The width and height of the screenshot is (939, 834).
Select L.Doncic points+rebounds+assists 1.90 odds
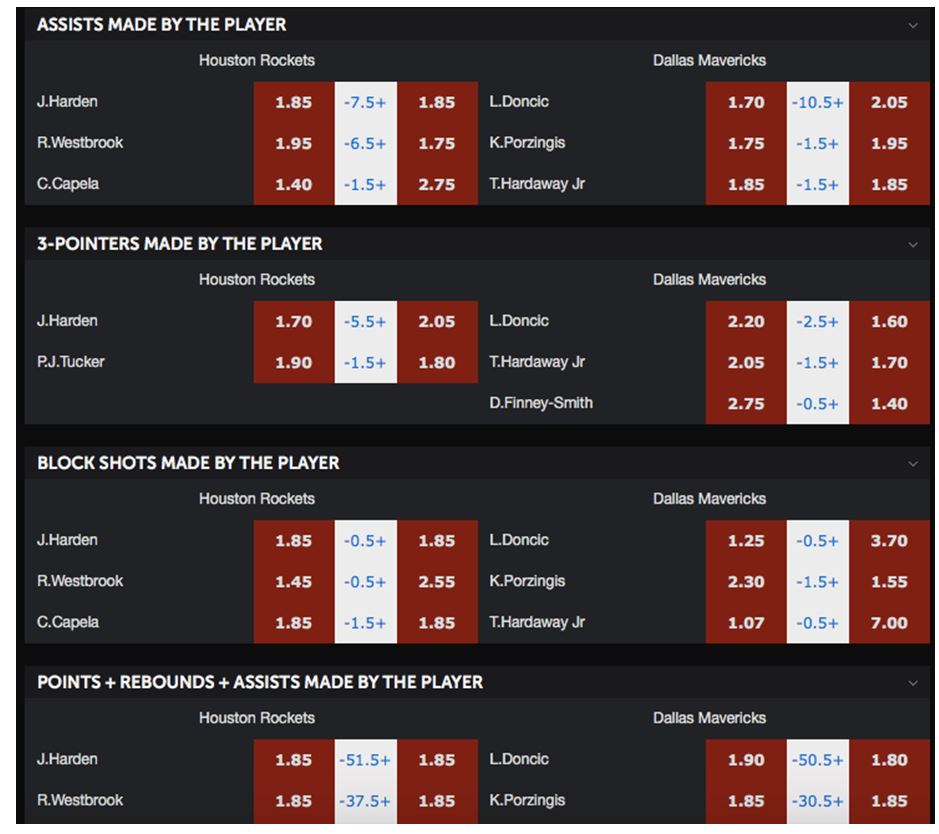[x=746, y=760]
